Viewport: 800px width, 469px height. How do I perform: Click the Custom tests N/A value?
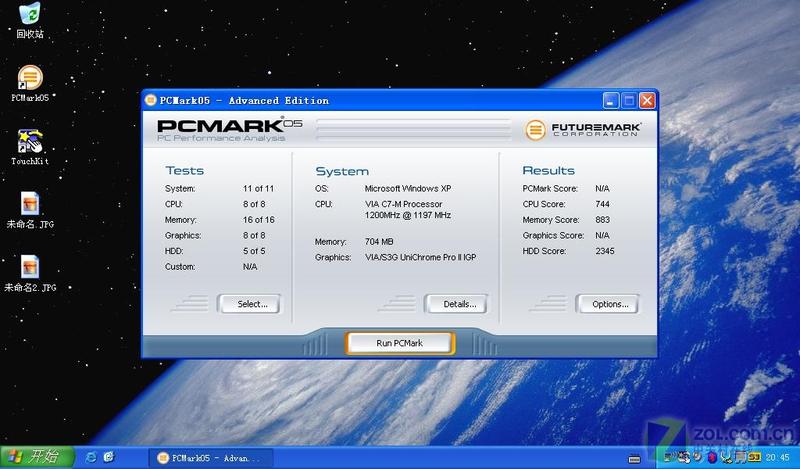(250, 266)
